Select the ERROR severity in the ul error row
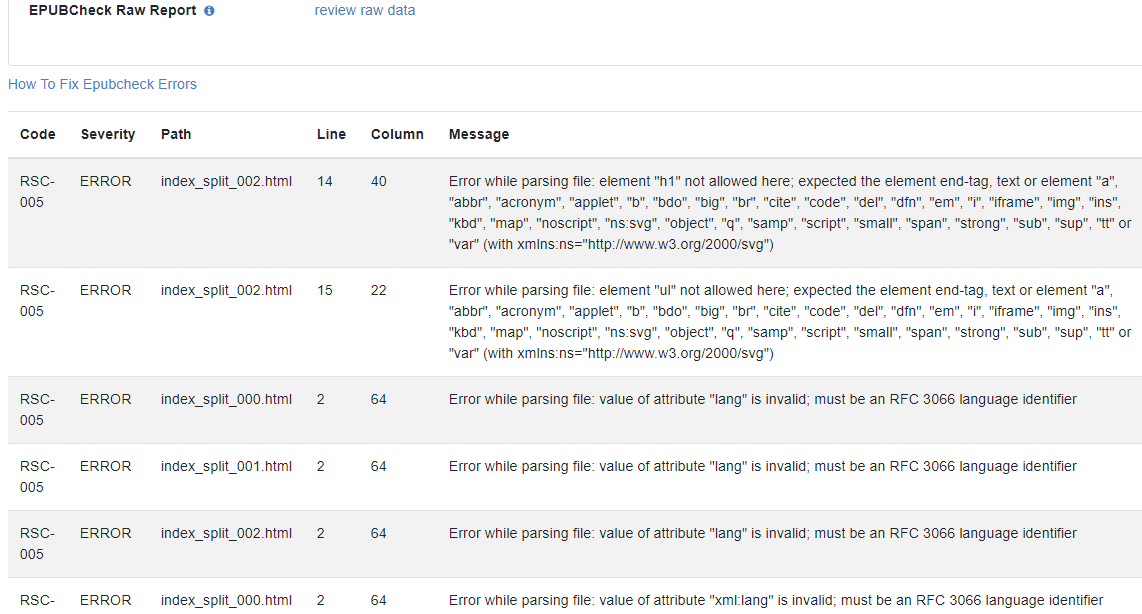Viewport: 1142px width, 614px height. pos(106,290)
